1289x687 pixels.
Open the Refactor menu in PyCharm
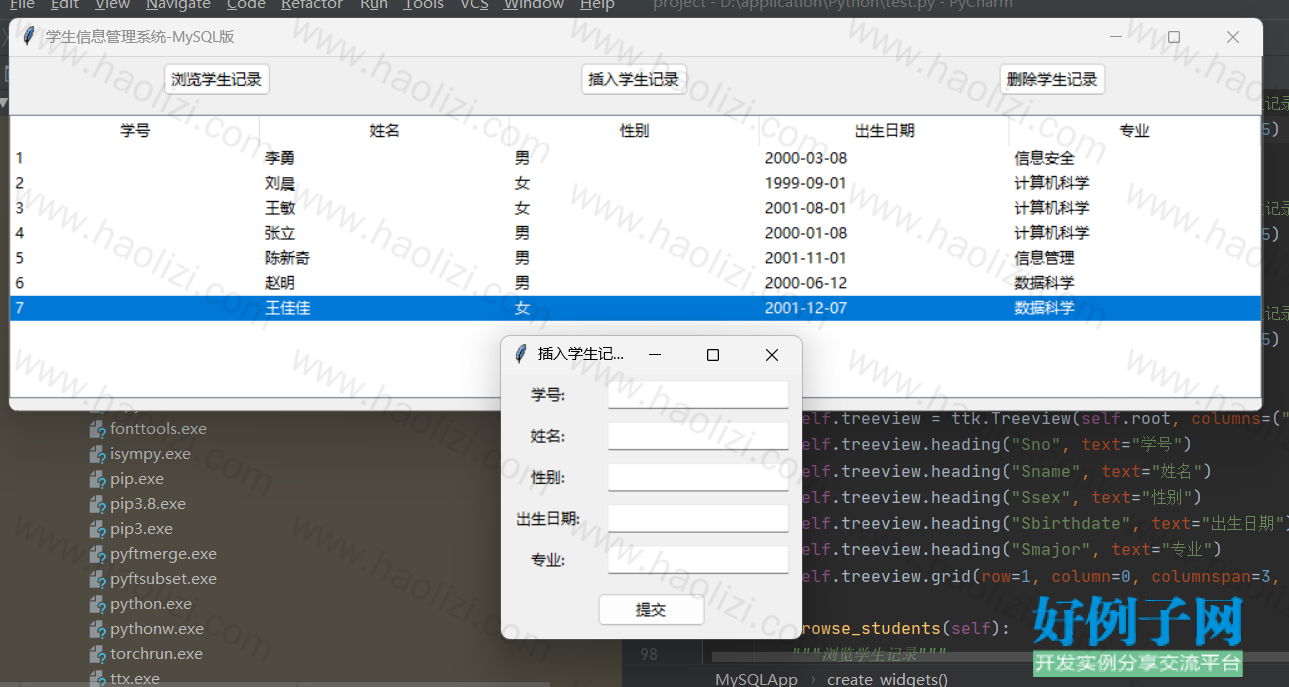click(x=312, y=5)
